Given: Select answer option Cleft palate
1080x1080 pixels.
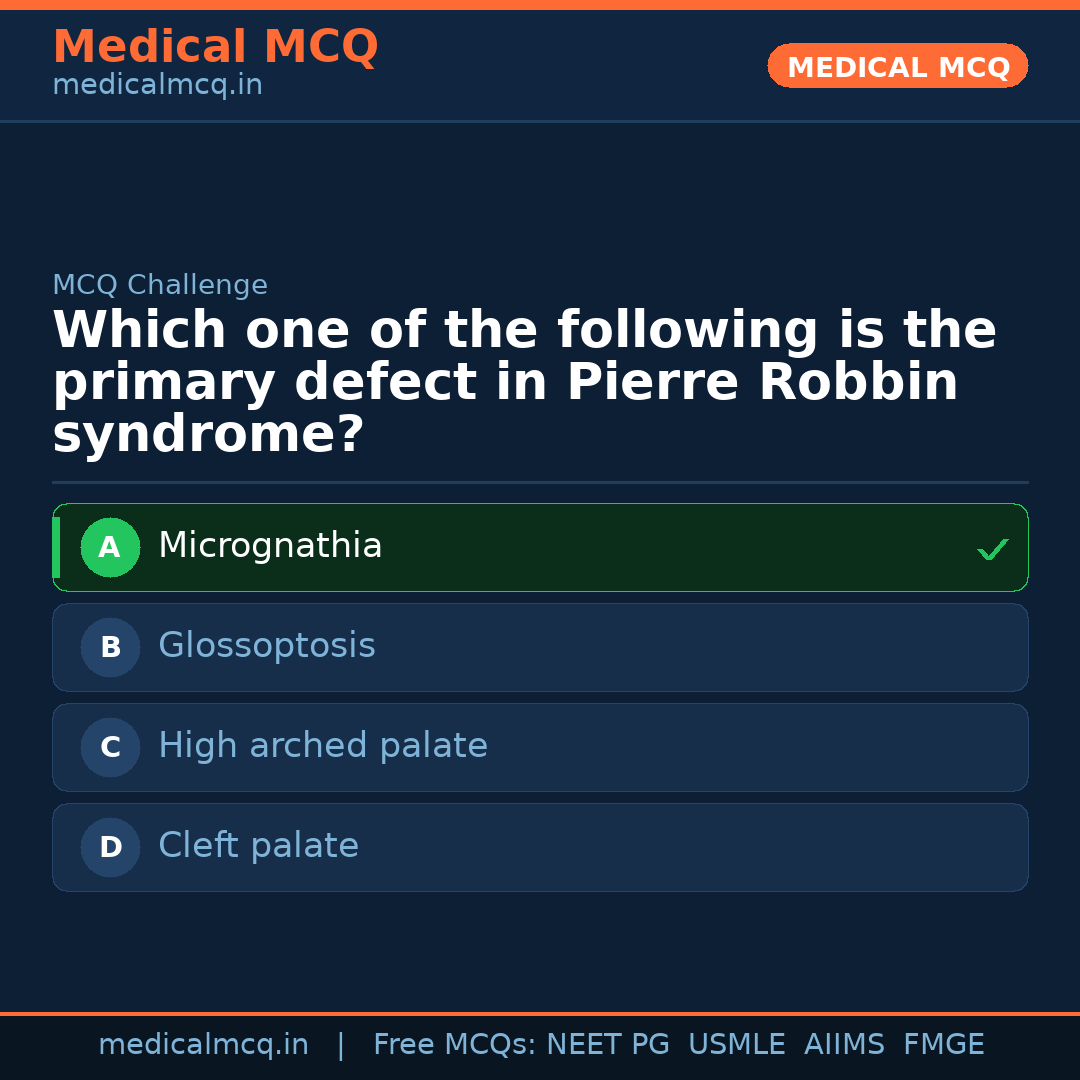Looking at the screenshot, I should click(x=540, y=847).
